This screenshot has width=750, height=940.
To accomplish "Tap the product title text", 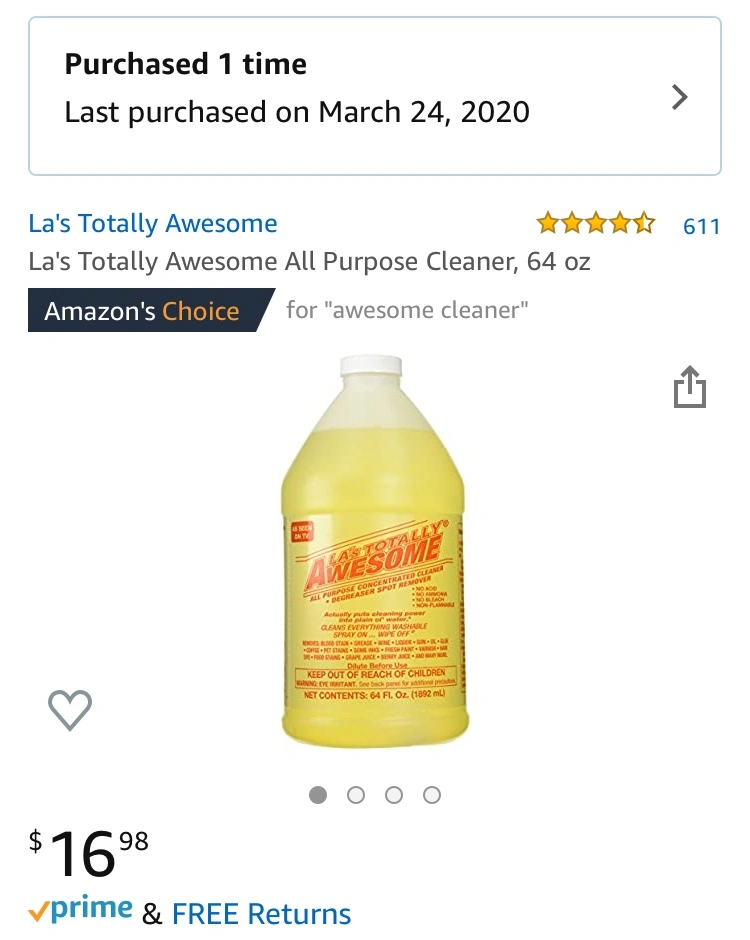I will pyautogui.click(x=309, y=261).
